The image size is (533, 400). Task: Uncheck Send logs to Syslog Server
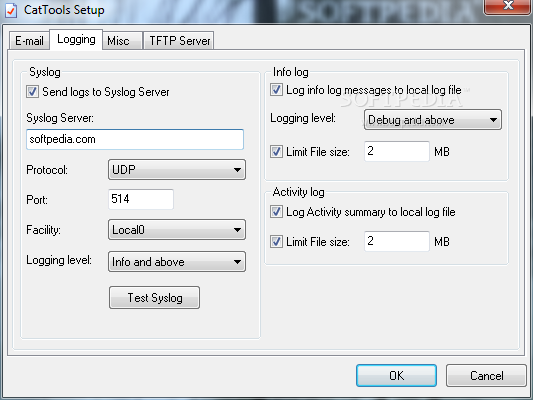[32, 92]
